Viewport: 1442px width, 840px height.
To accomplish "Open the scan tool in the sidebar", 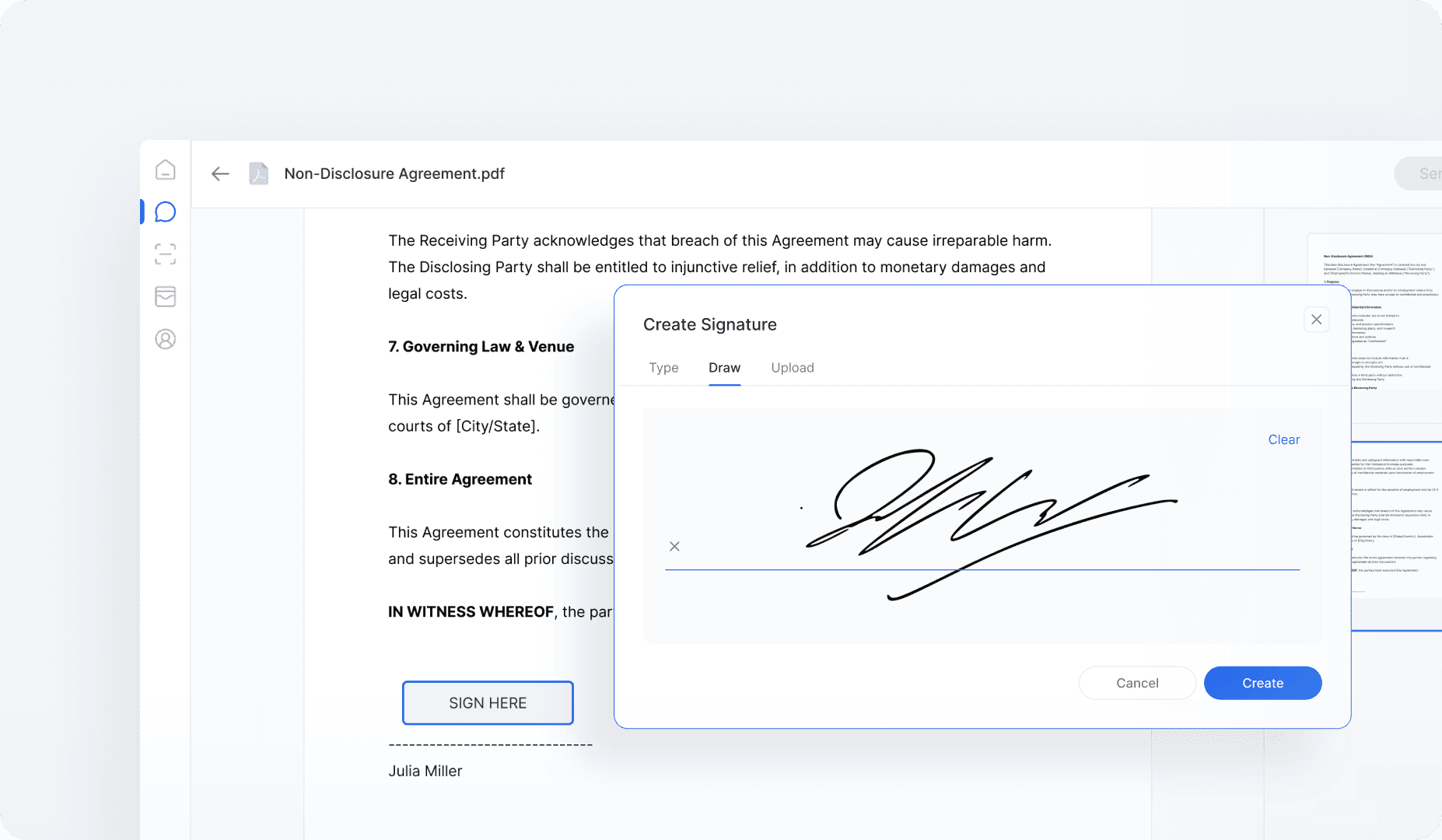I will [x=165, y=254].
